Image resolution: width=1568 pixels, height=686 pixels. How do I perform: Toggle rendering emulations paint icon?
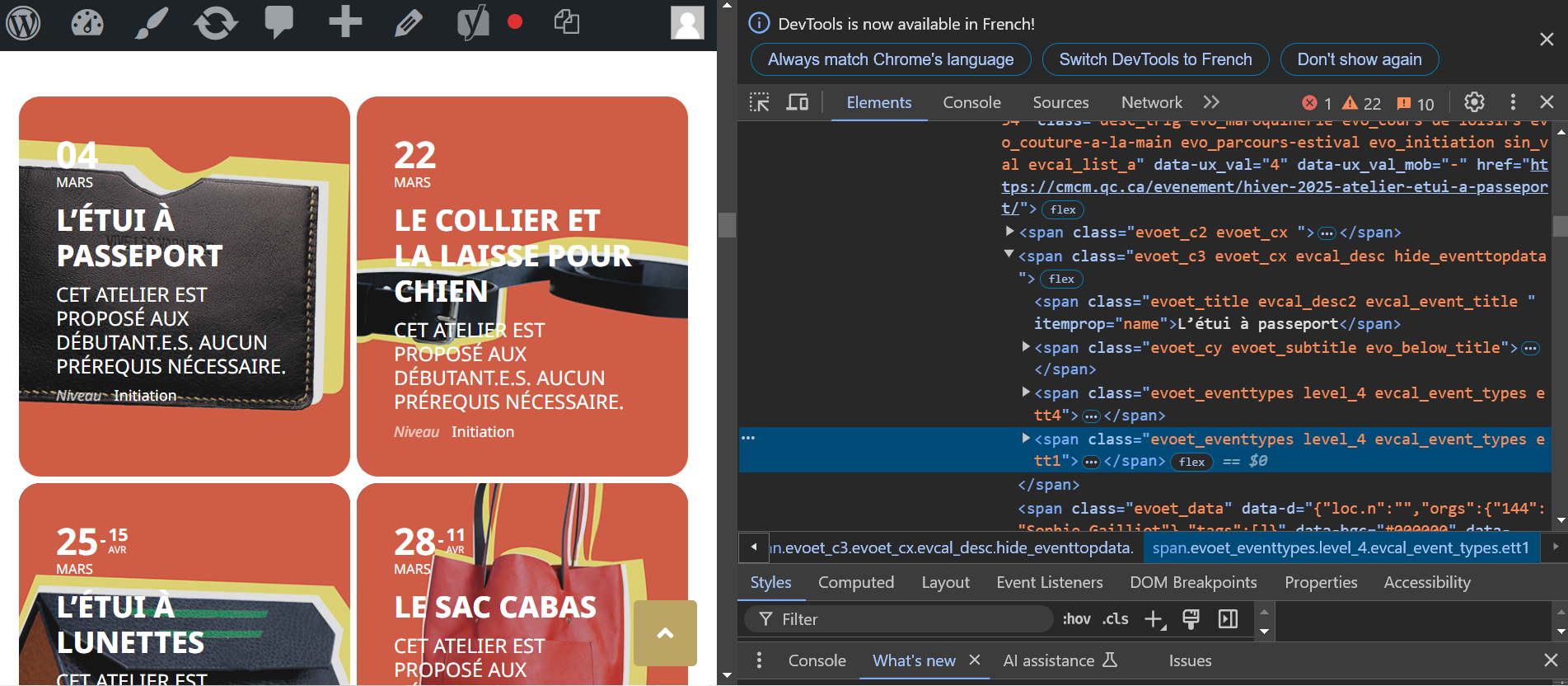pos(1191,619)
